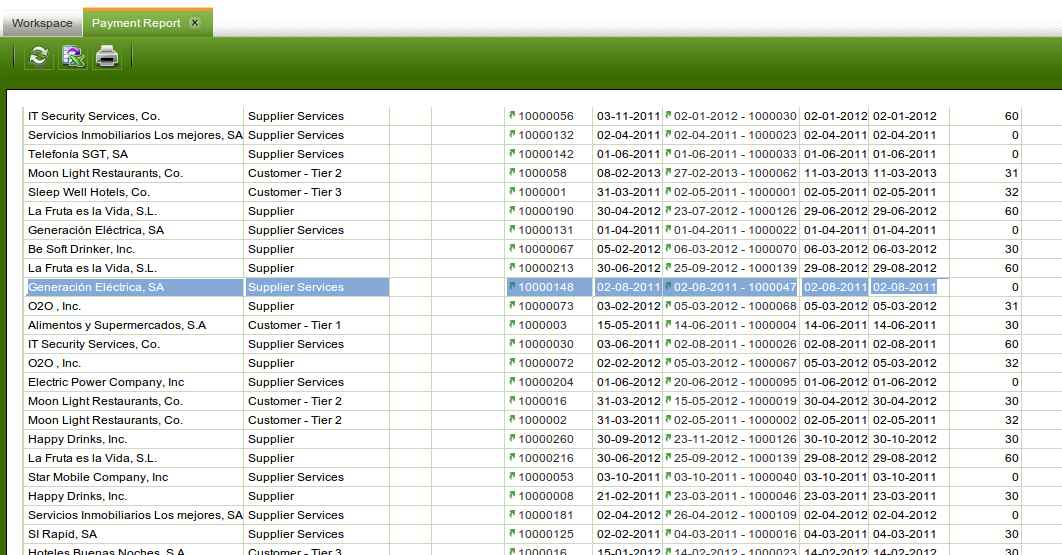Screen dimensions: 1062x555
Task: Open invoice number 10000030 link
Action: click(x=546, y=344)
